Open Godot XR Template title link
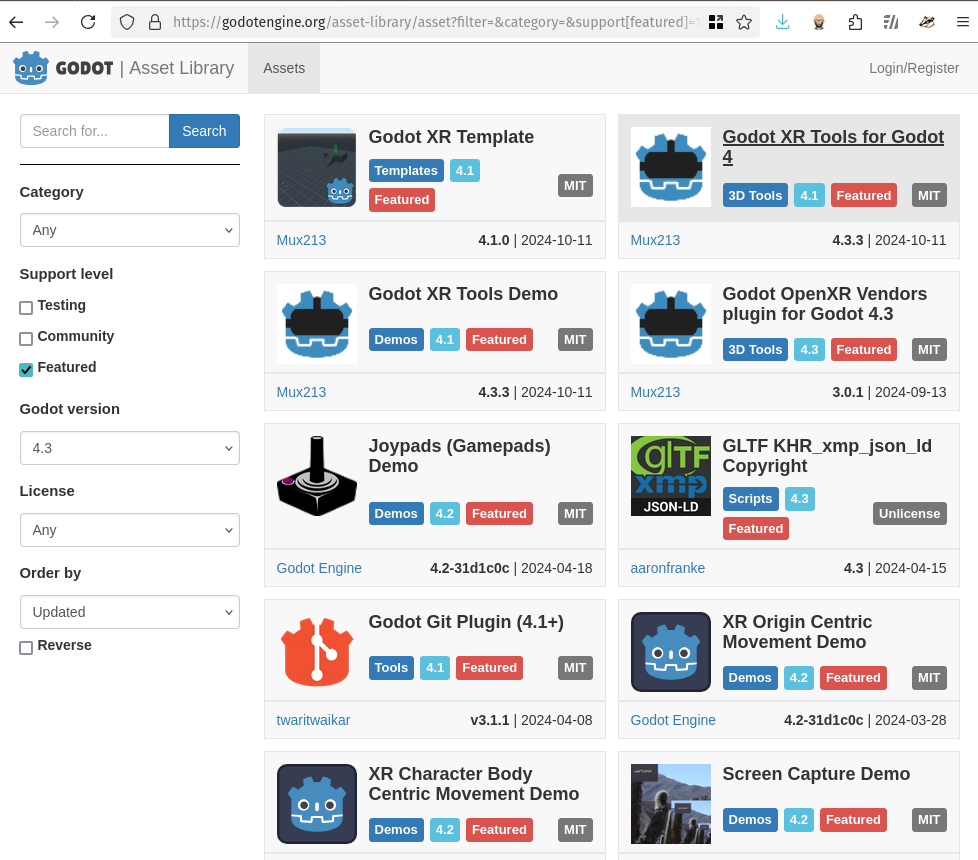The image size is (978, 860). (451, 137)
